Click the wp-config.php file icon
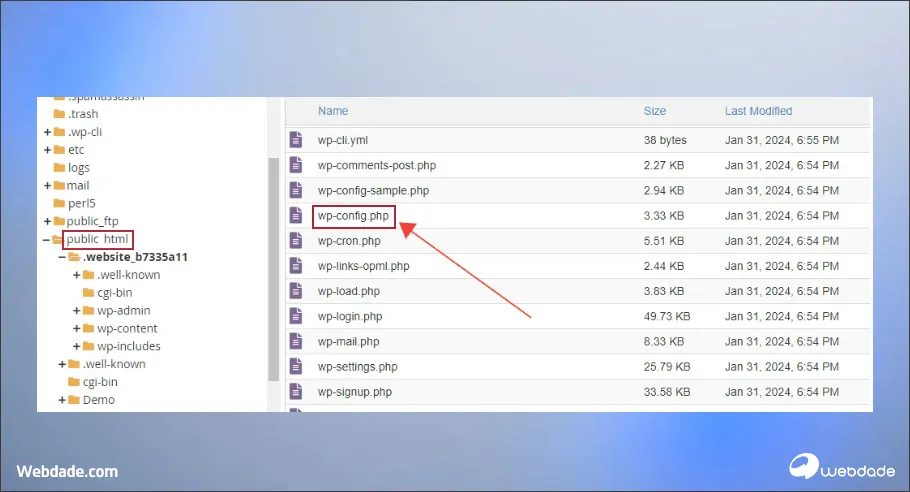The width and height of the screenshot is (910, 492). point(295,215)
